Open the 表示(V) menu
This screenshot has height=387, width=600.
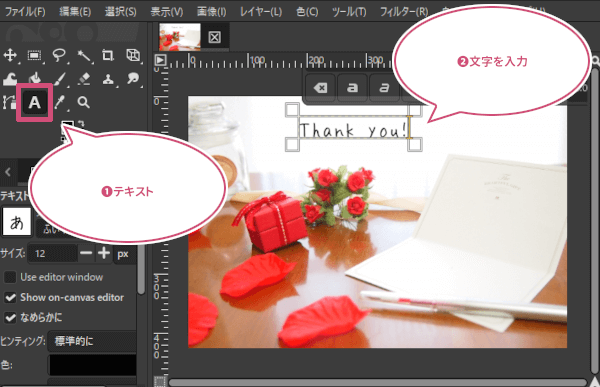[x=166, y=11]
